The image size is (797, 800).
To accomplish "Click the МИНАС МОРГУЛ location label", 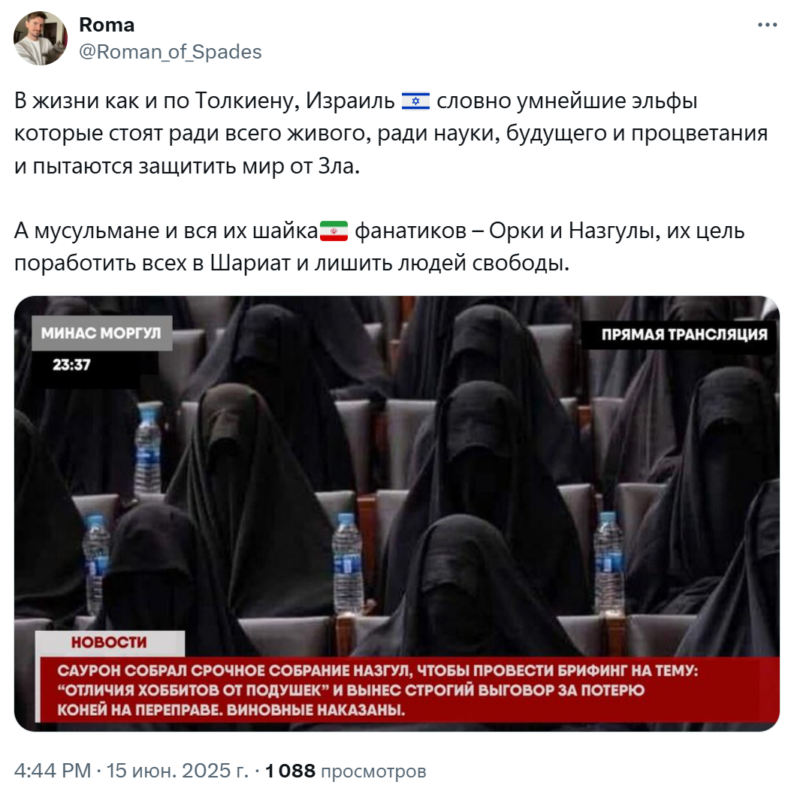I will click(x=102, y=333).
